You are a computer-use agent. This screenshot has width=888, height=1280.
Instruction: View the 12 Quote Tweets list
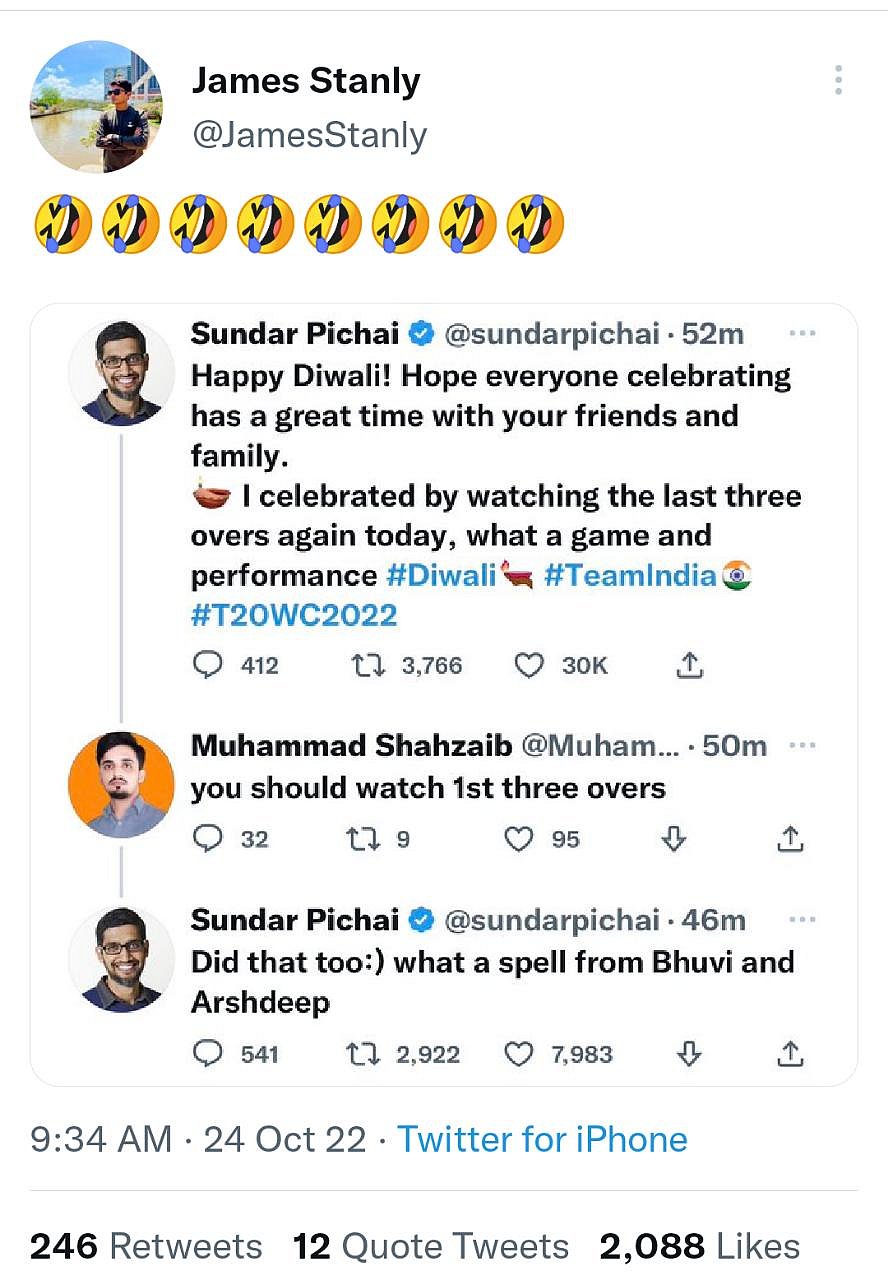430,1246
